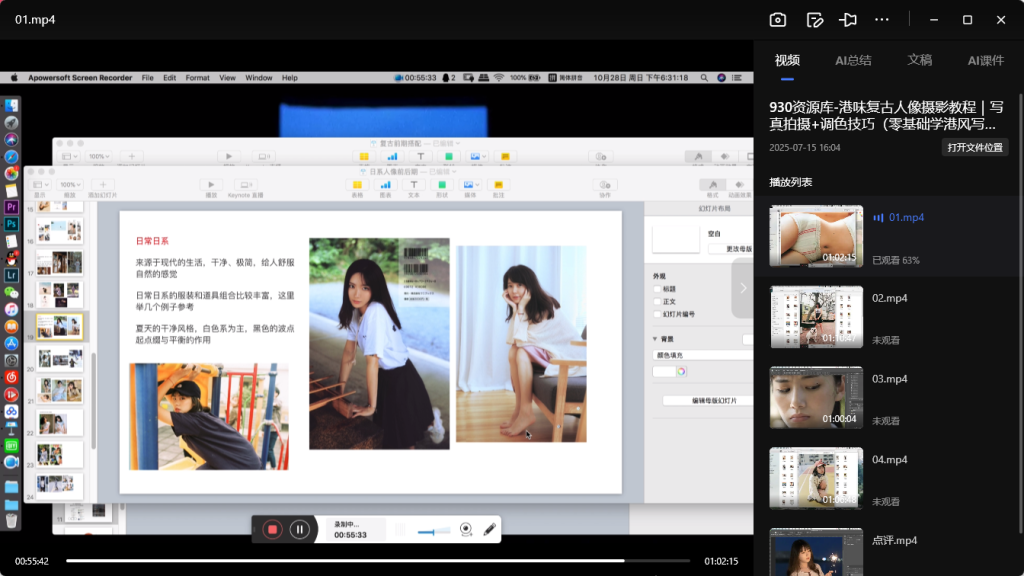Check the 标题 checkbox in the inspector
This screenshot has width=1024, height=576.
(x=657, y=288)
